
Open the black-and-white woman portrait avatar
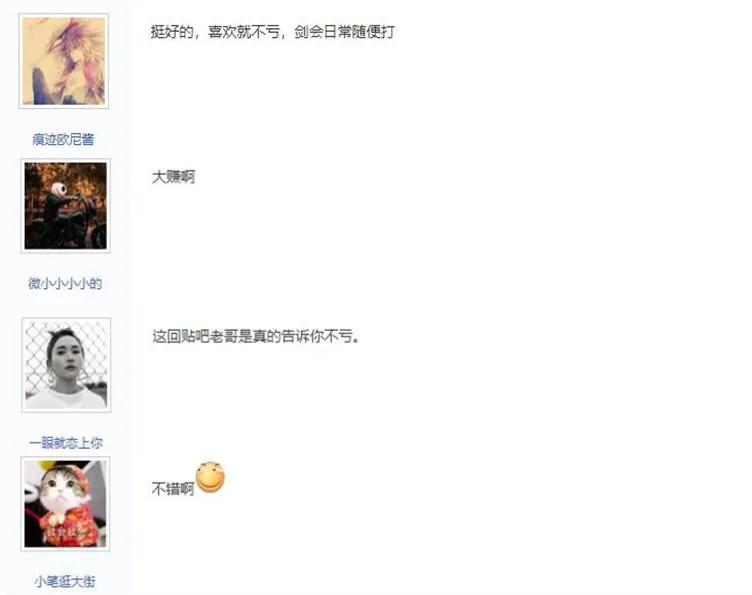click(66, 365)
